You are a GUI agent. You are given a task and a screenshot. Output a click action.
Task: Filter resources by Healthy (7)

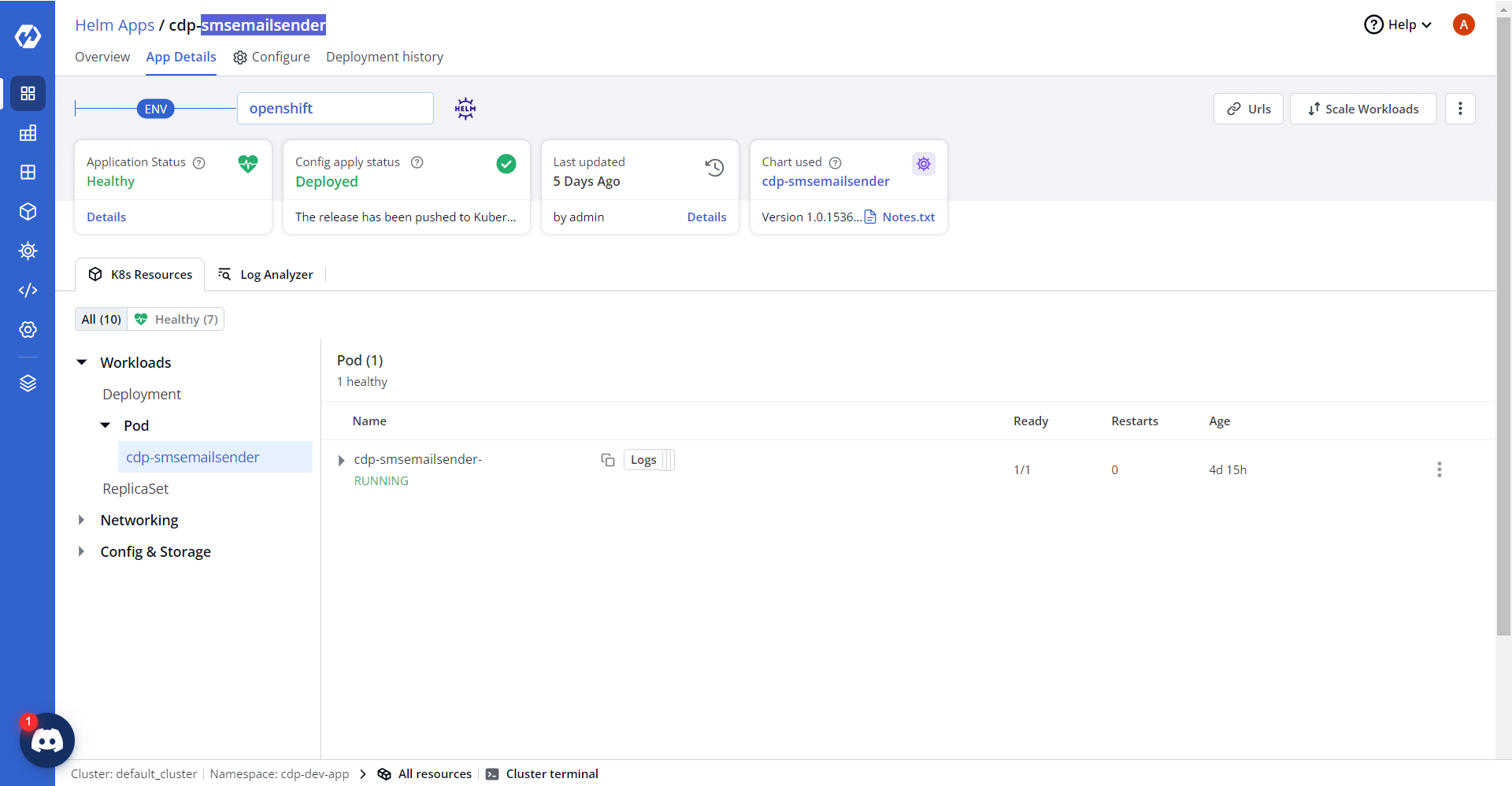pyautogui.click(x=176, y=320)
